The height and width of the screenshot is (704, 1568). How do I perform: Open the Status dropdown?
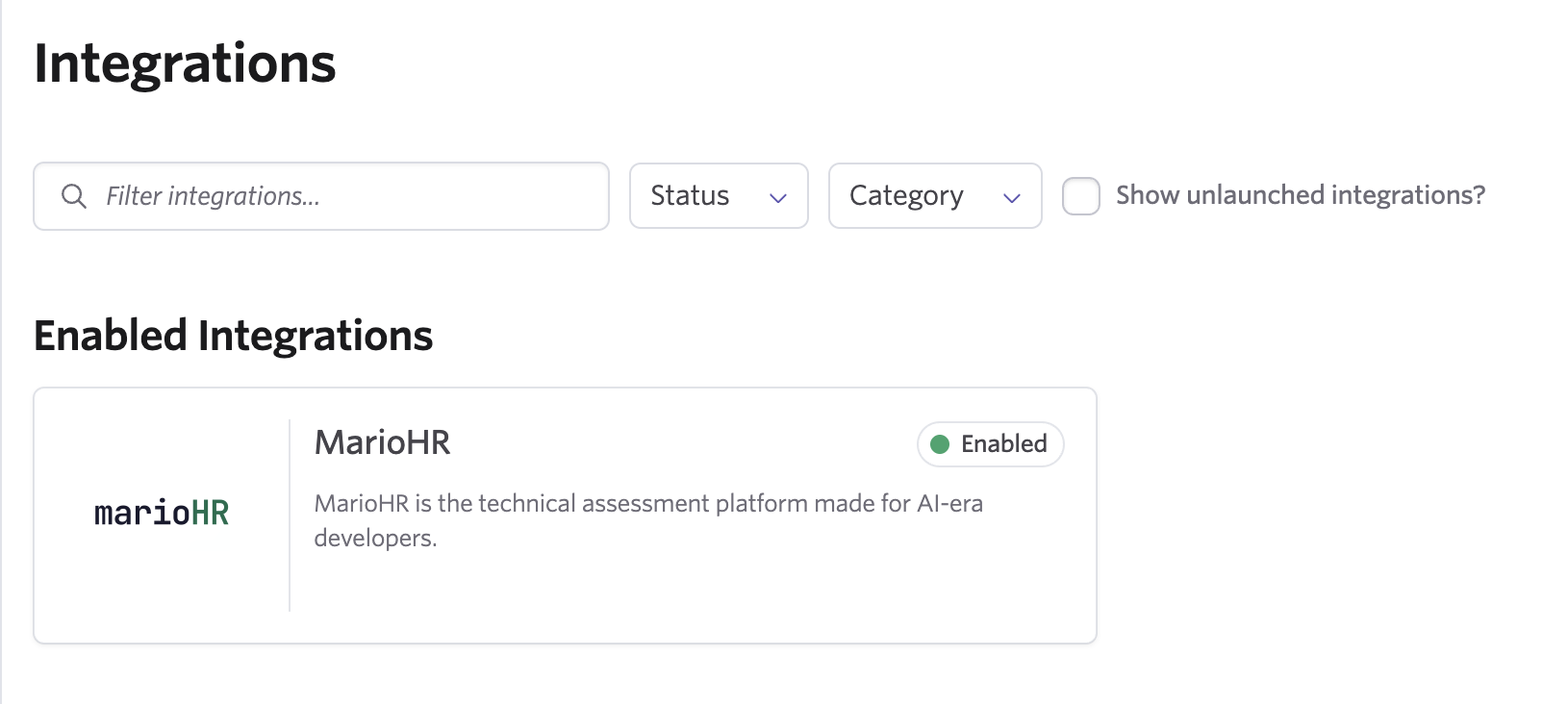pos(718,196)
